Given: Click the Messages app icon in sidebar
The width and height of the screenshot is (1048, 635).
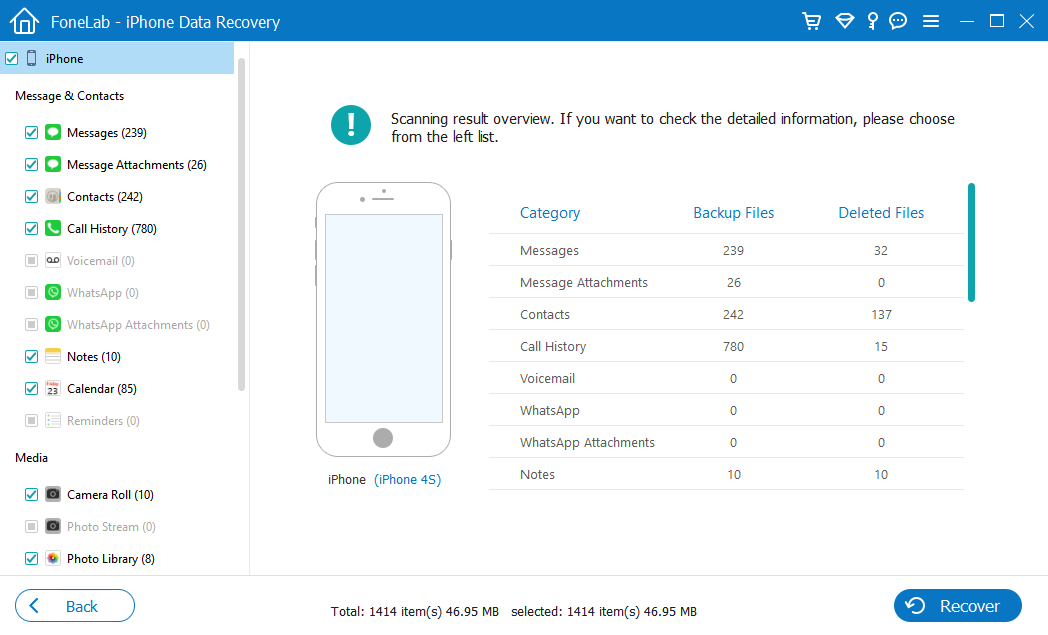Looking at the screenshot, I should pyautogui.click(x=53, y=132).
